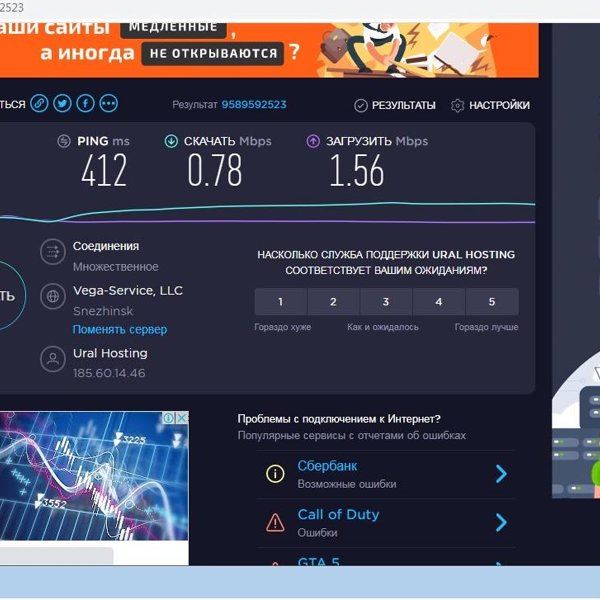Expand Сбербанк row chevron arrow
The image size is (600, 600).
[x=501, y=474]
